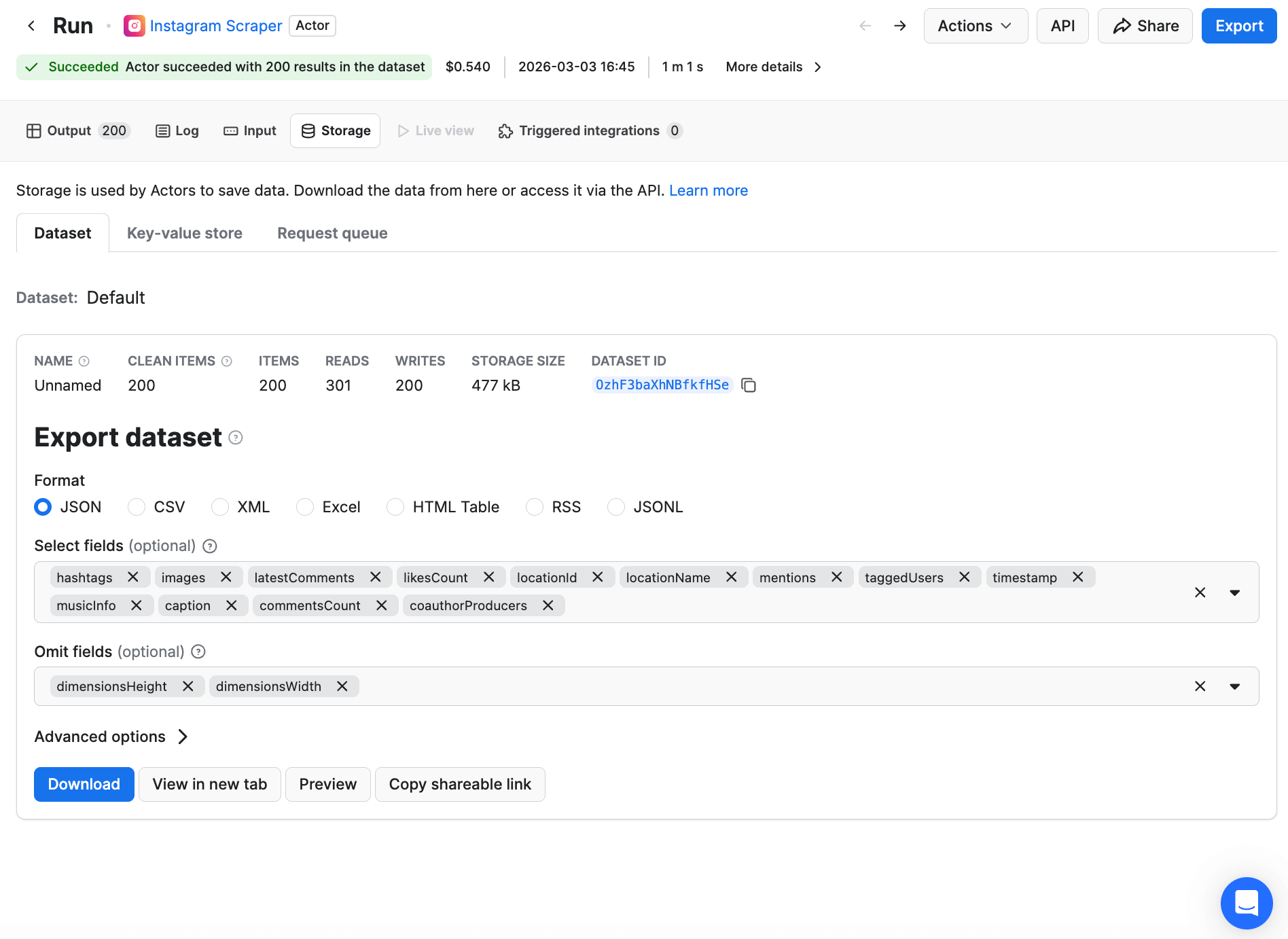Viewport: 1288px width, 939px height.
Task: Remove the timestamp field chip
Action: (1078, 577)
